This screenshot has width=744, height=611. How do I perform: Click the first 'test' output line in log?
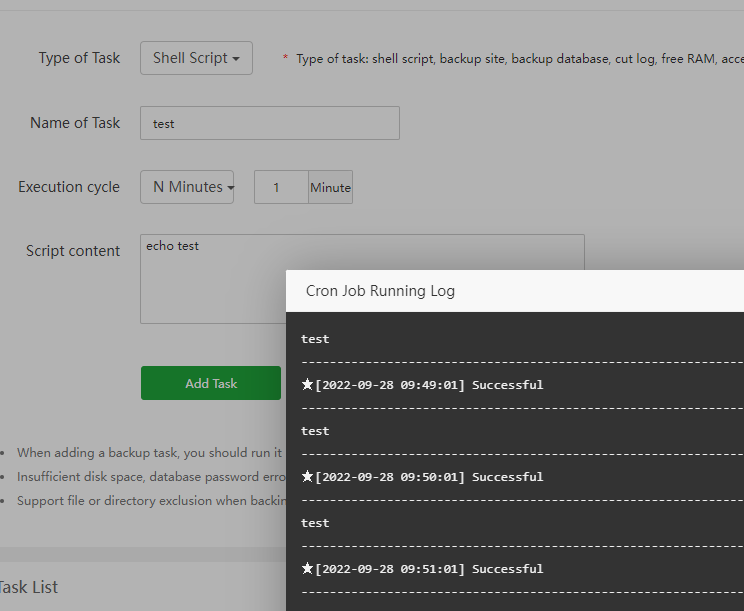315,339
